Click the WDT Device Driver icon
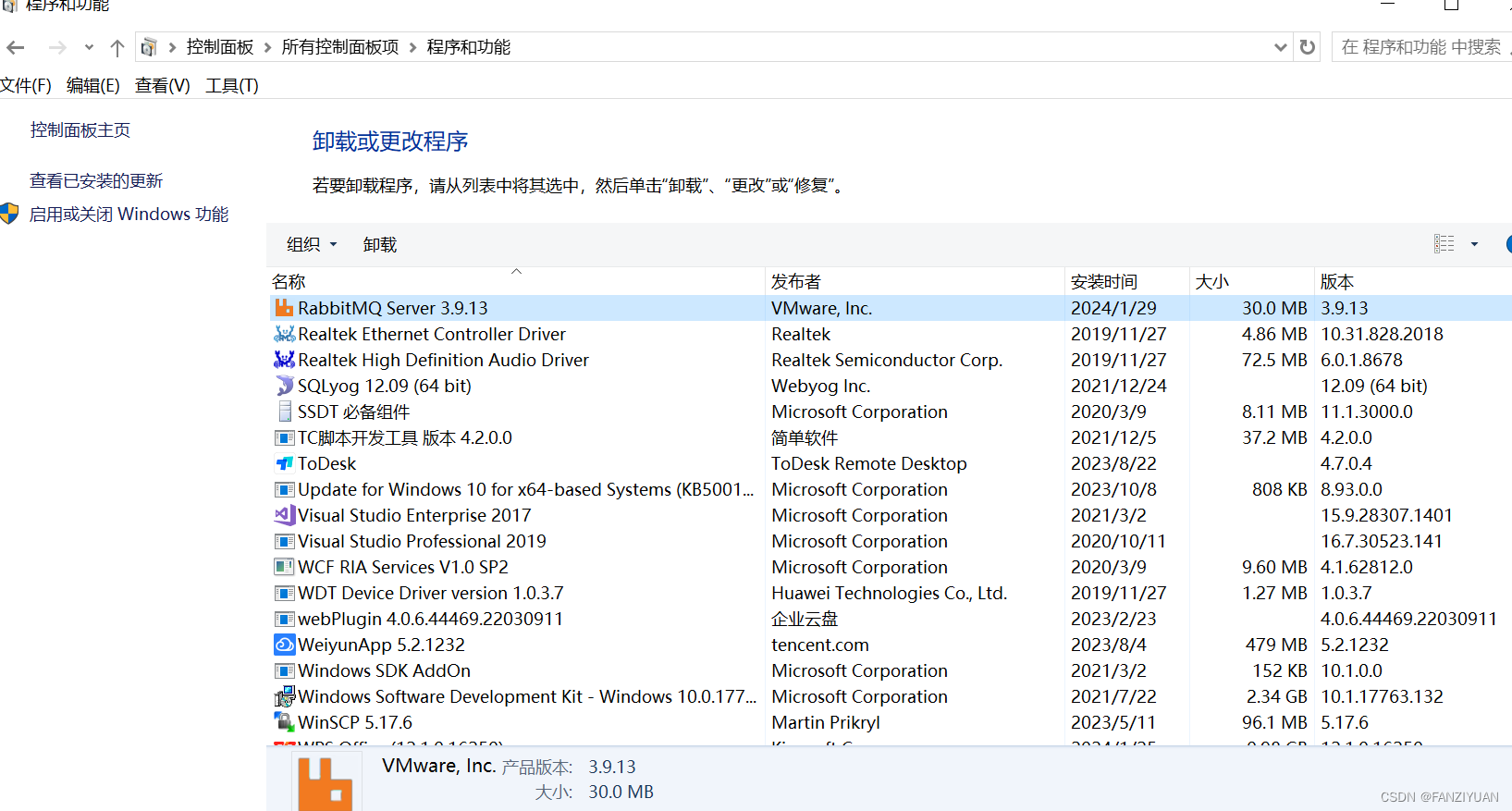 point(284,593)
